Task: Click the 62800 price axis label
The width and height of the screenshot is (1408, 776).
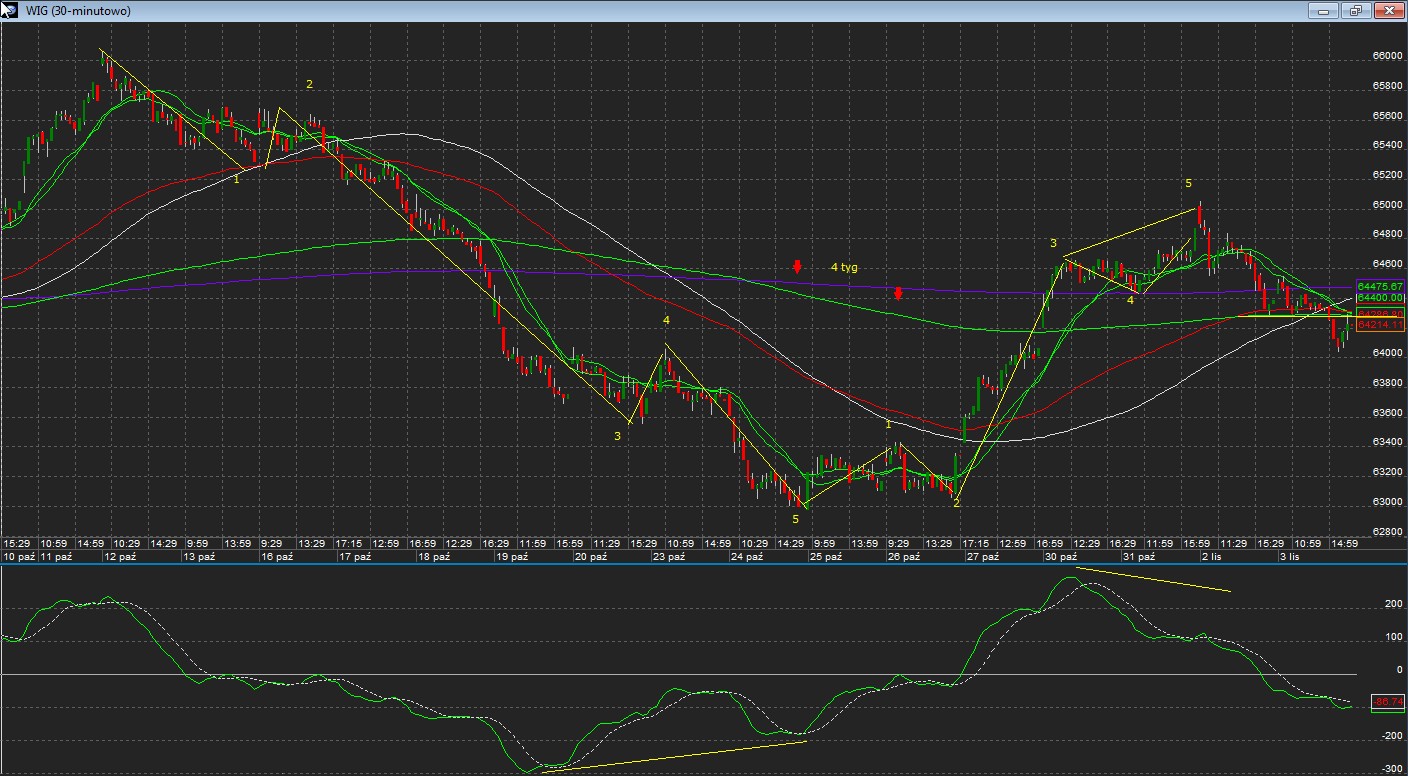Action: pos(1386,531)
